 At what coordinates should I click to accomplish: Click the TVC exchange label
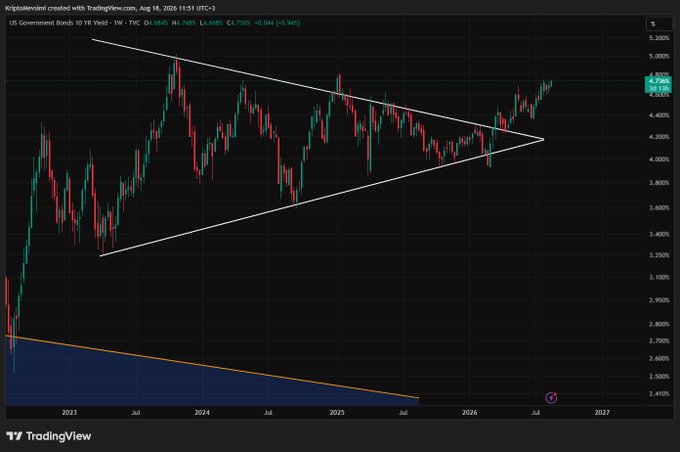(x=134, y=23)
